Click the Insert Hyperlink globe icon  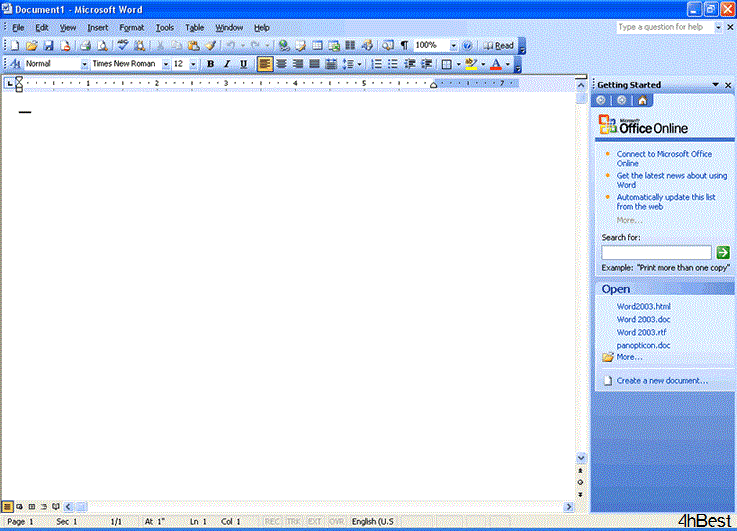(283, 46)
